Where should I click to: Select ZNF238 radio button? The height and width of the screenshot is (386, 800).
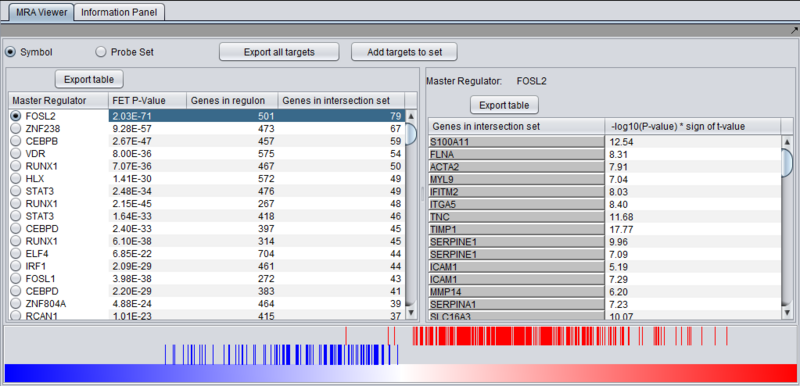(x=16, y=128)
